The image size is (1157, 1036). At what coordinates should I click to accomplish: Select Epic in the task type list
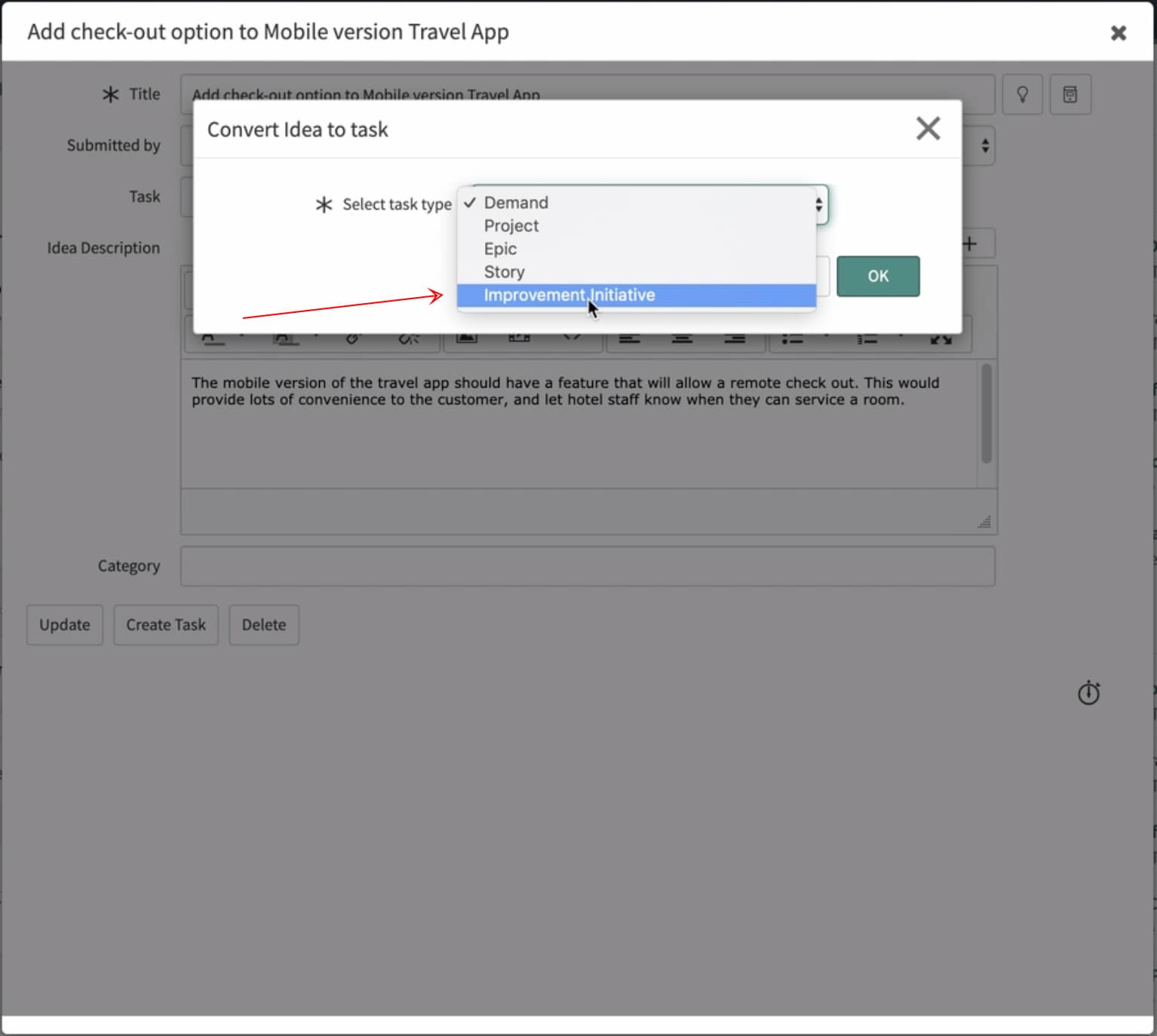(x=499, y=249)
